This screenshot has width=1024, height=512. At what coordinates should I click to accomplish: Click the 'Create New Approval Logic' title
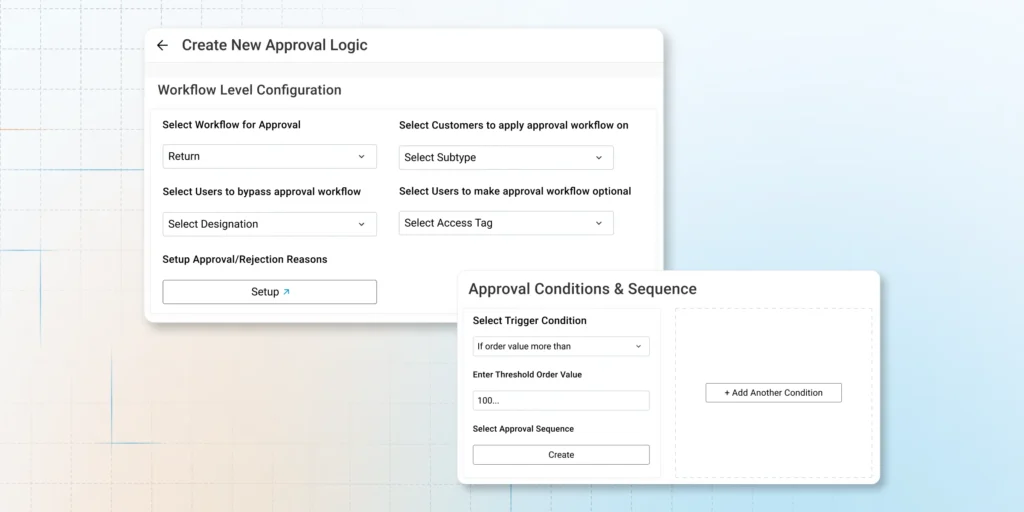[x=274, y=45]
